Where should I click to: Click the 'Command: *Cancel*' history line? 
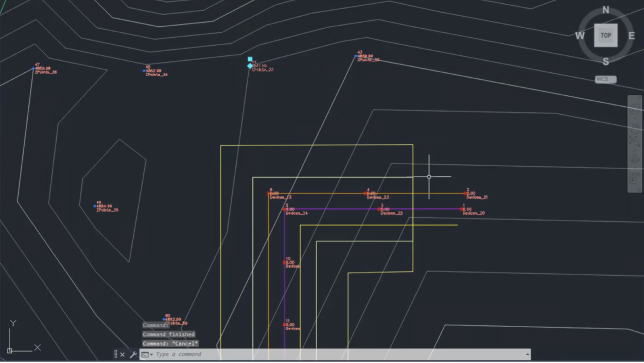[170, 343]
